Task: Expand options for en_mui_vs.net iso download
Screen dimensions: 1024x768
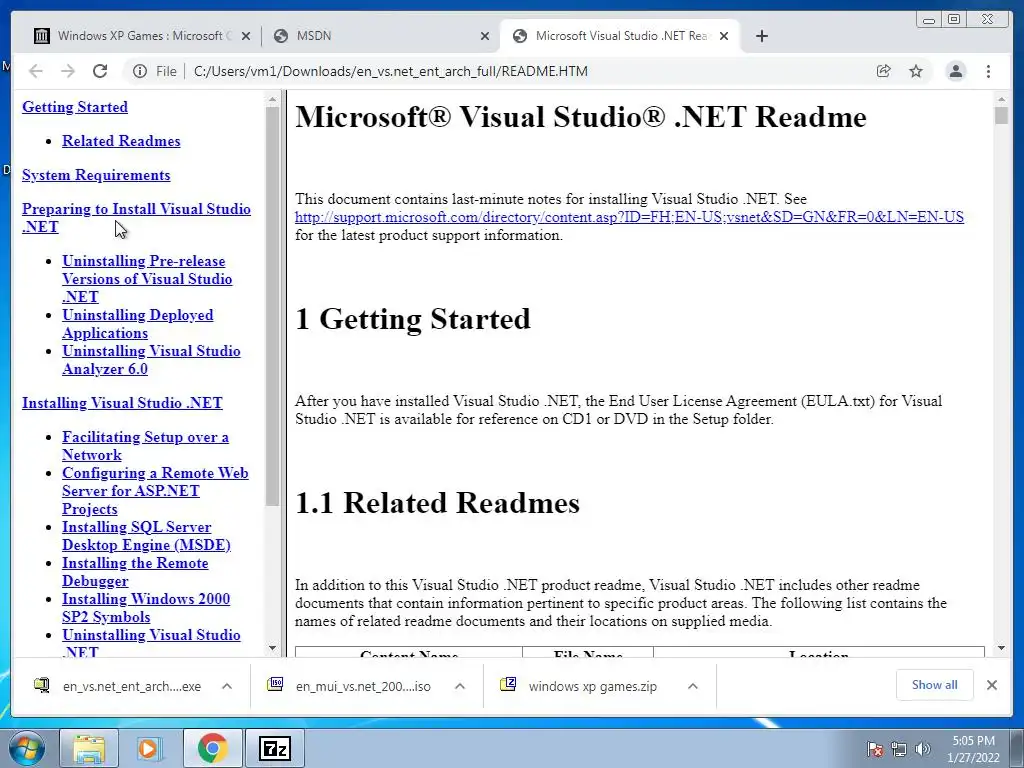Action: (x=460, y=686)
